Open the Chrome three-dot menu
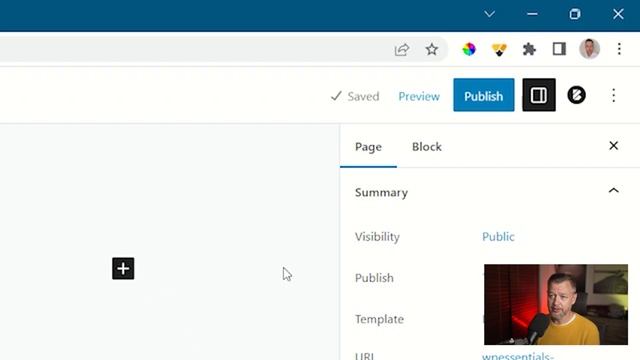Screen dimensions: 640x360 pos(619,49)
